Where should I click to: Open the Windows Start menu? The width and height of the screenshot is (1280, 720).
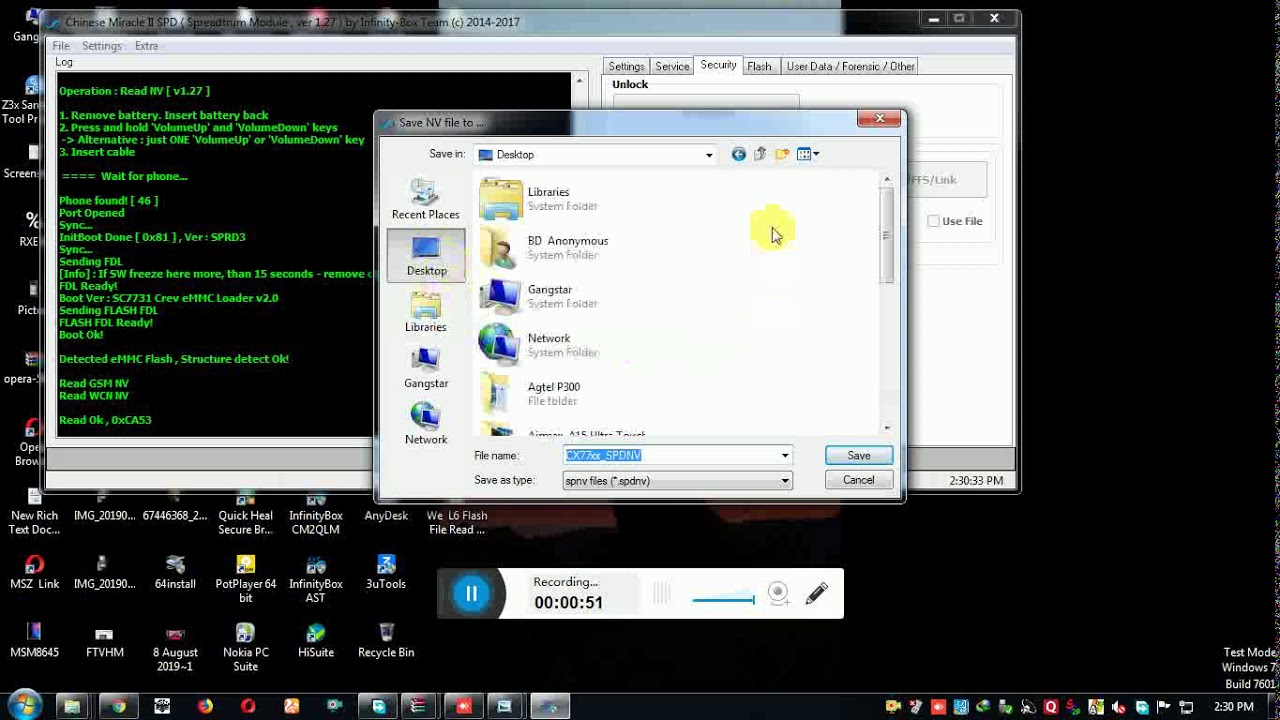(25, 705)
